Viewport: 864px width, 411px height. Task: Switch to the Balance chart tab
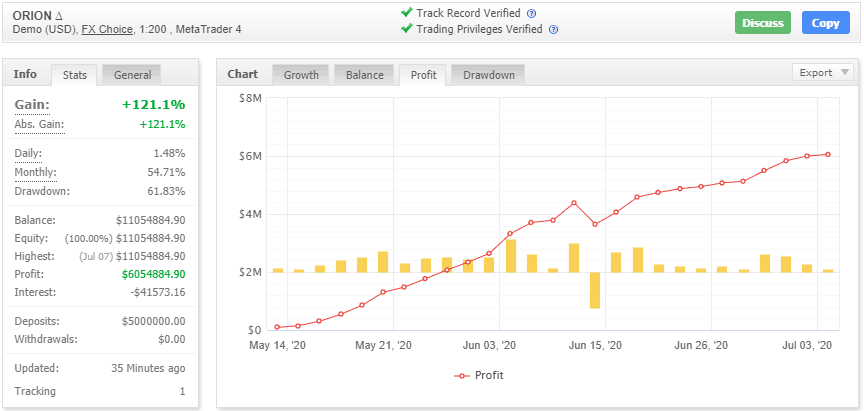pos(364,75)
